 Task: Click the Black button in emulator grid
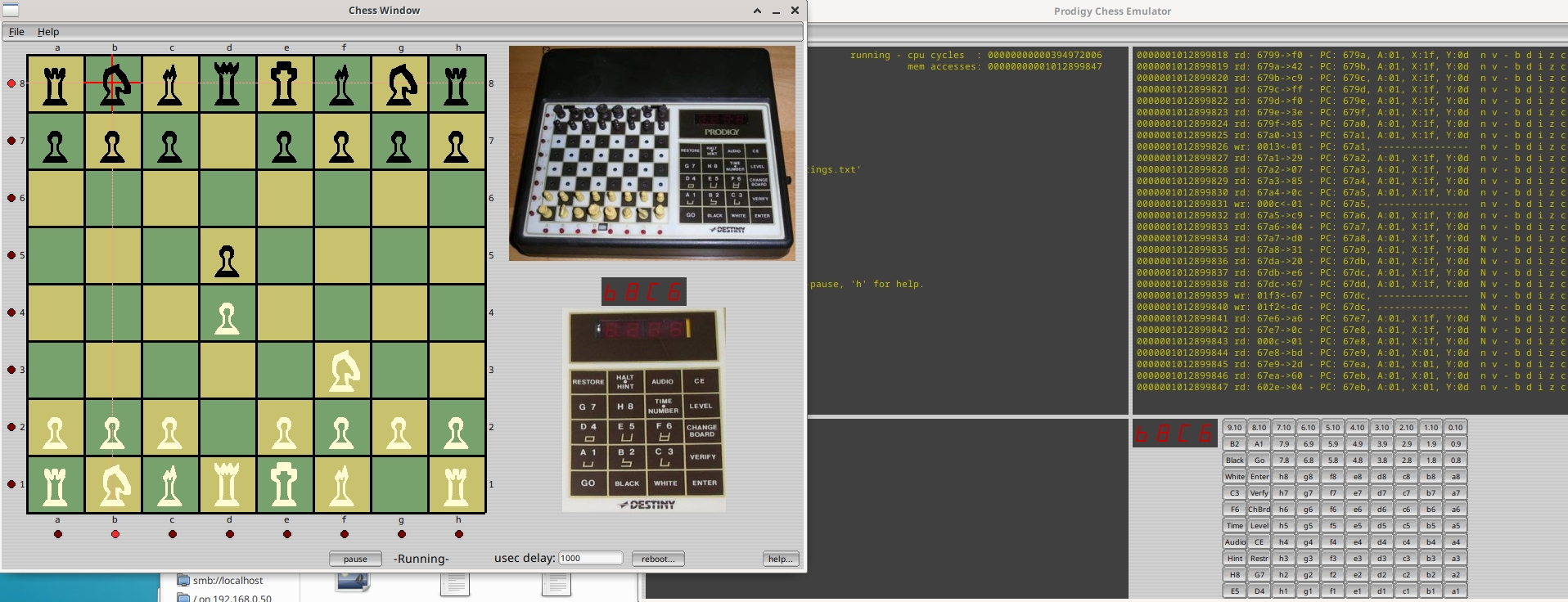(x=1235, y=460)
